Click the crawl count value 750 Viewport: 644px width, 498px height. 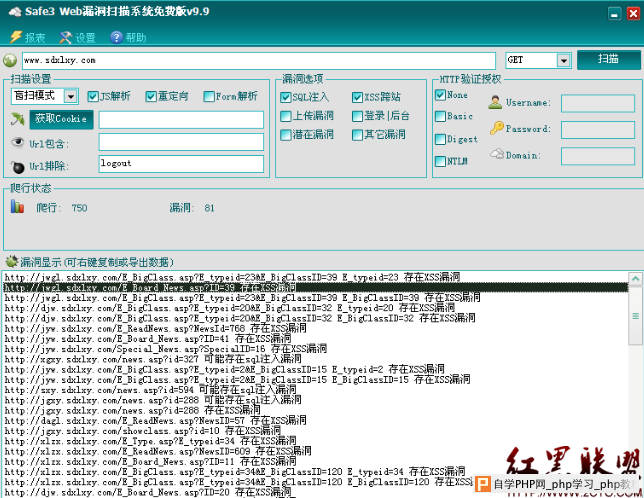tap(79, 208)
